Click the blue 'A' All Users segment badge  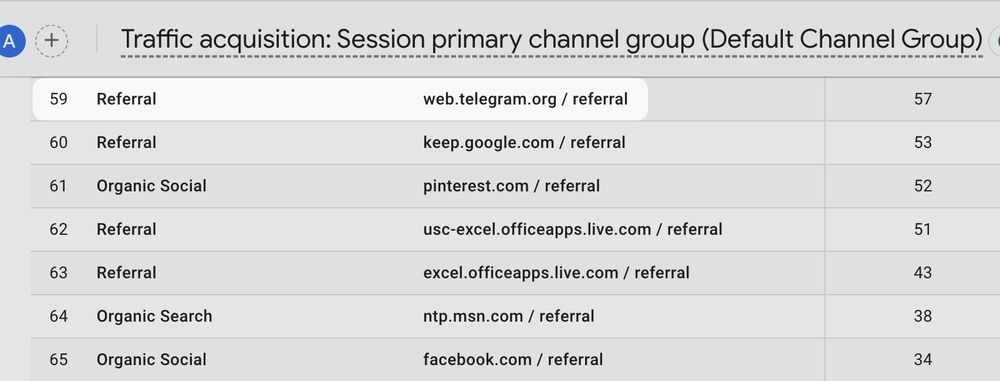click(10, 41)
